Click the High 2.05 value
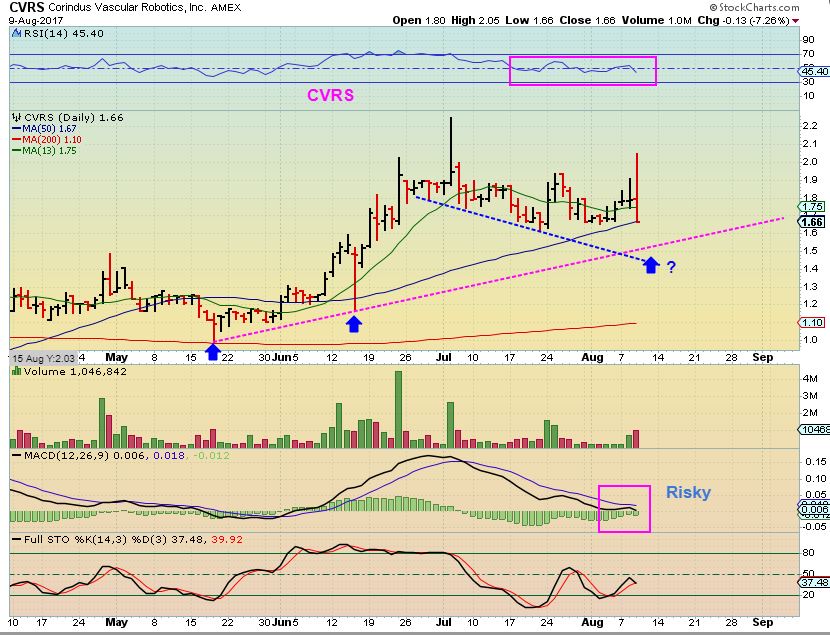 coord(475,21)
